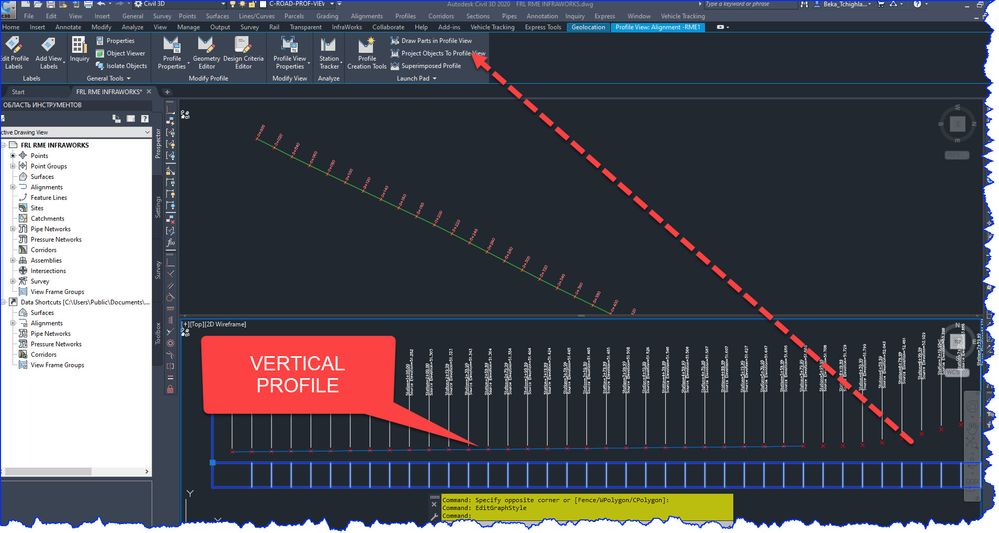Open Design Criteria Editor
This screenshot has width=999, height=533.
tap(243, 52)
